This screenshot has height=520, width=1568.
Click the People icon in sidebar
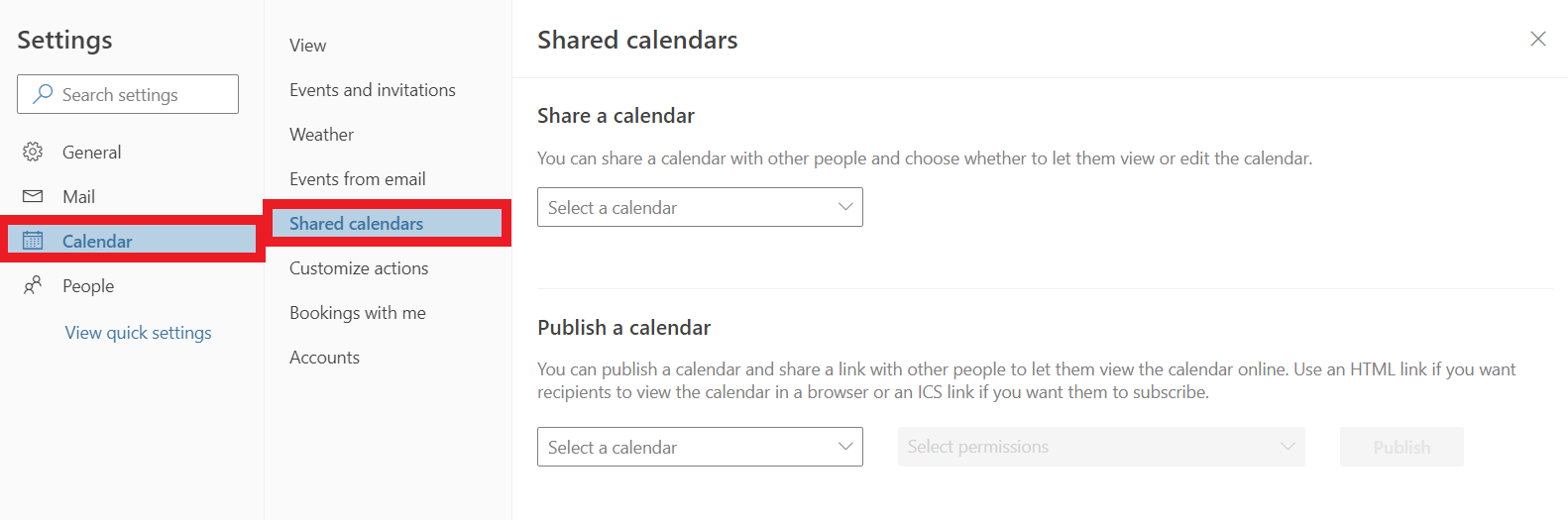pos(33,285)
